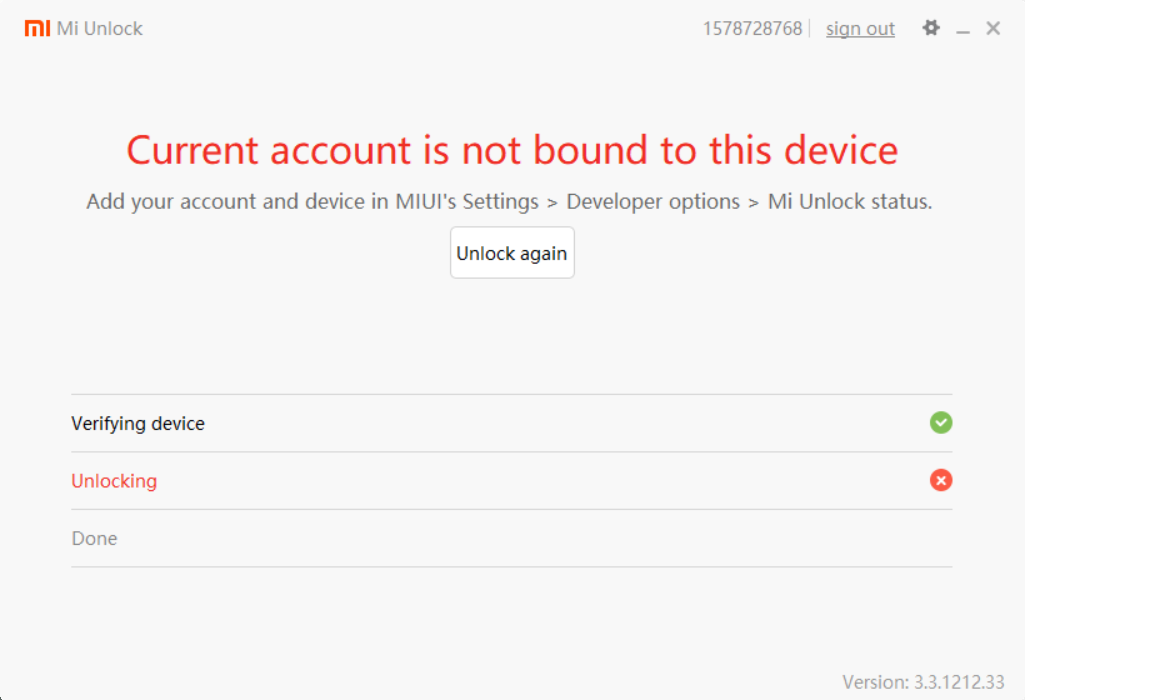Click 'MIUI's Settings' in the instruction text
1152x700 pixels.
click(467, 202)
